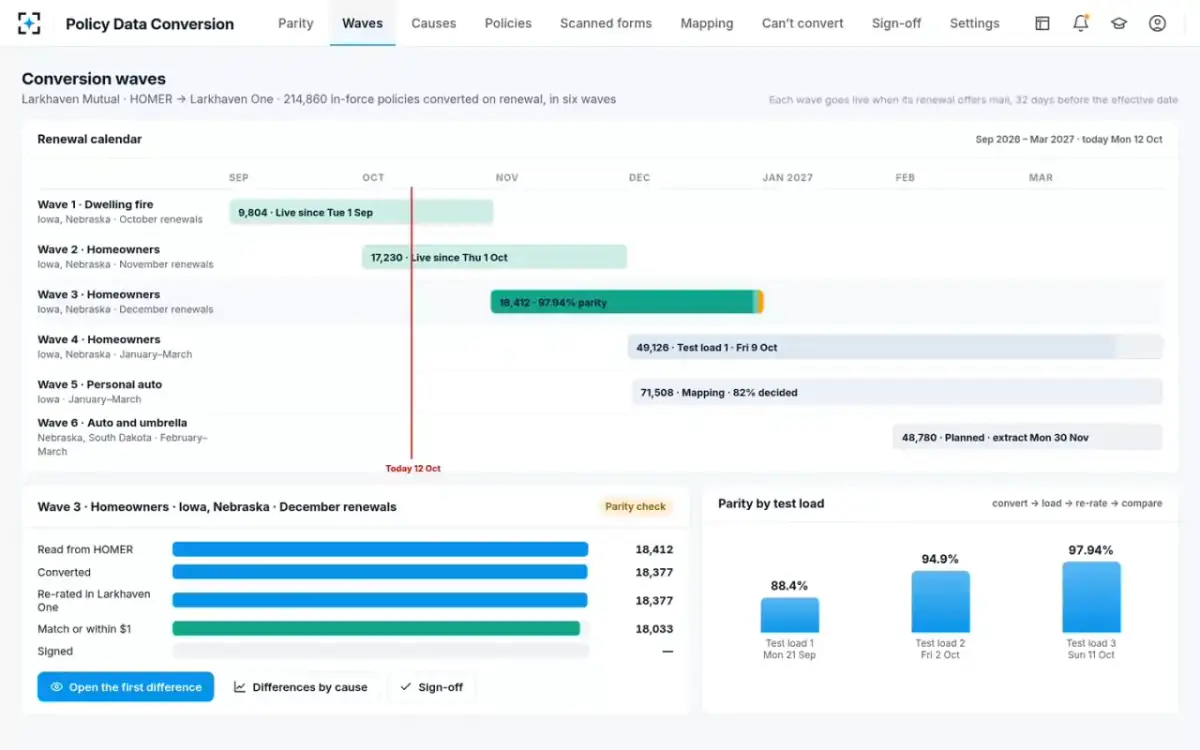
Task: Click the 18,033 match count value
Action: (654, 629)
